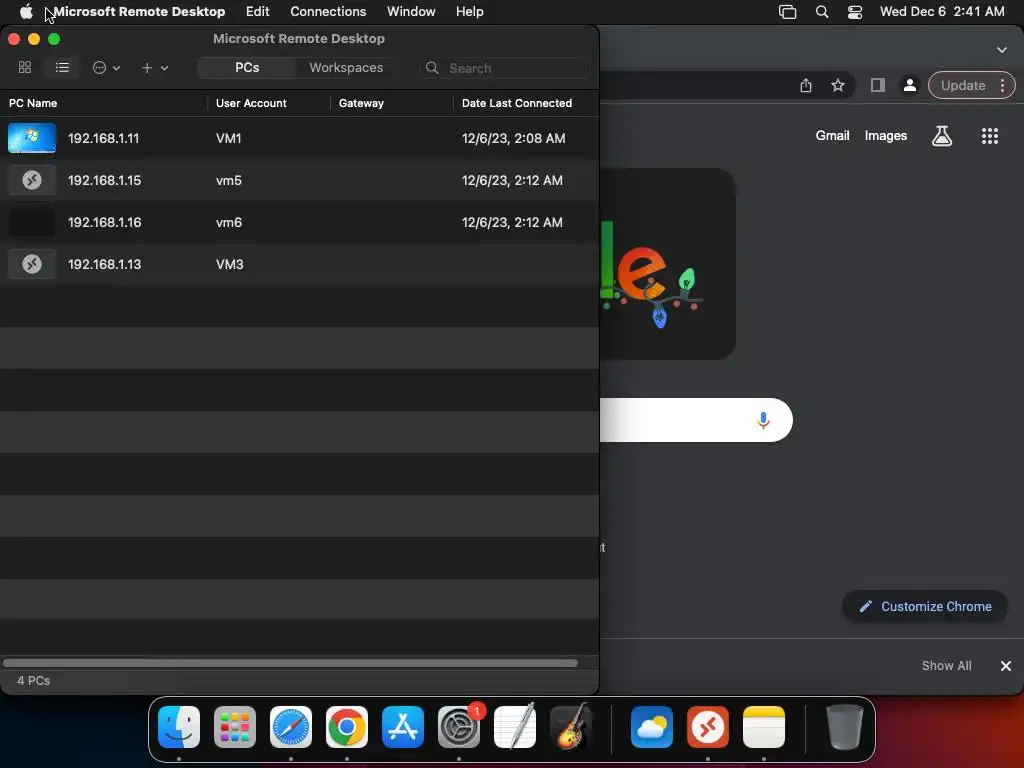The height and width of the screenshot is (768, 1024).
Task: Click the Google voice search microphone
Action: [763, 420]
